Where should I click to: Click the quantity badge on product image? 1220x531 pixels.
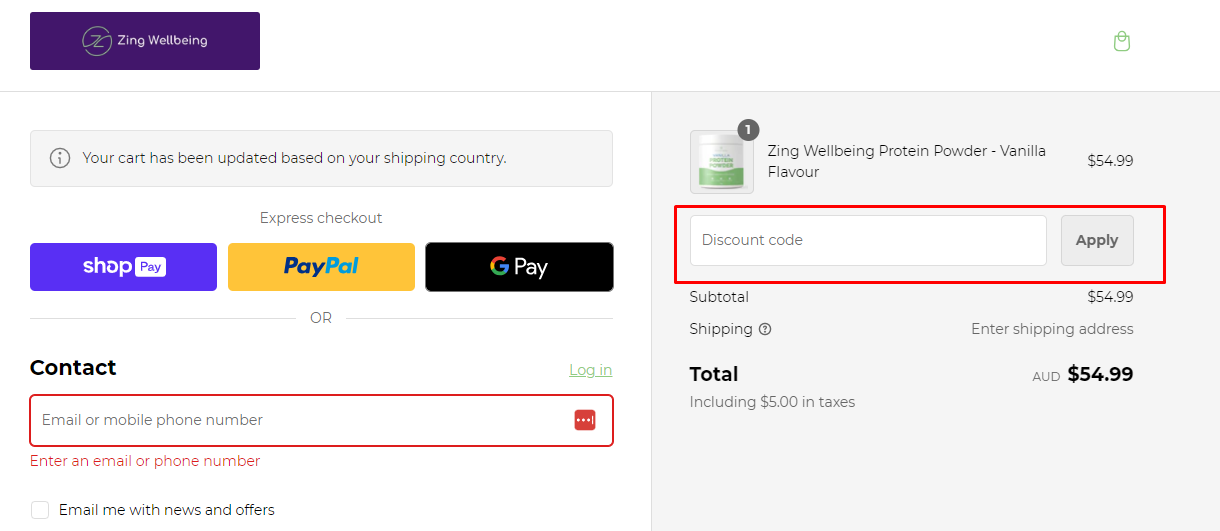748,130
